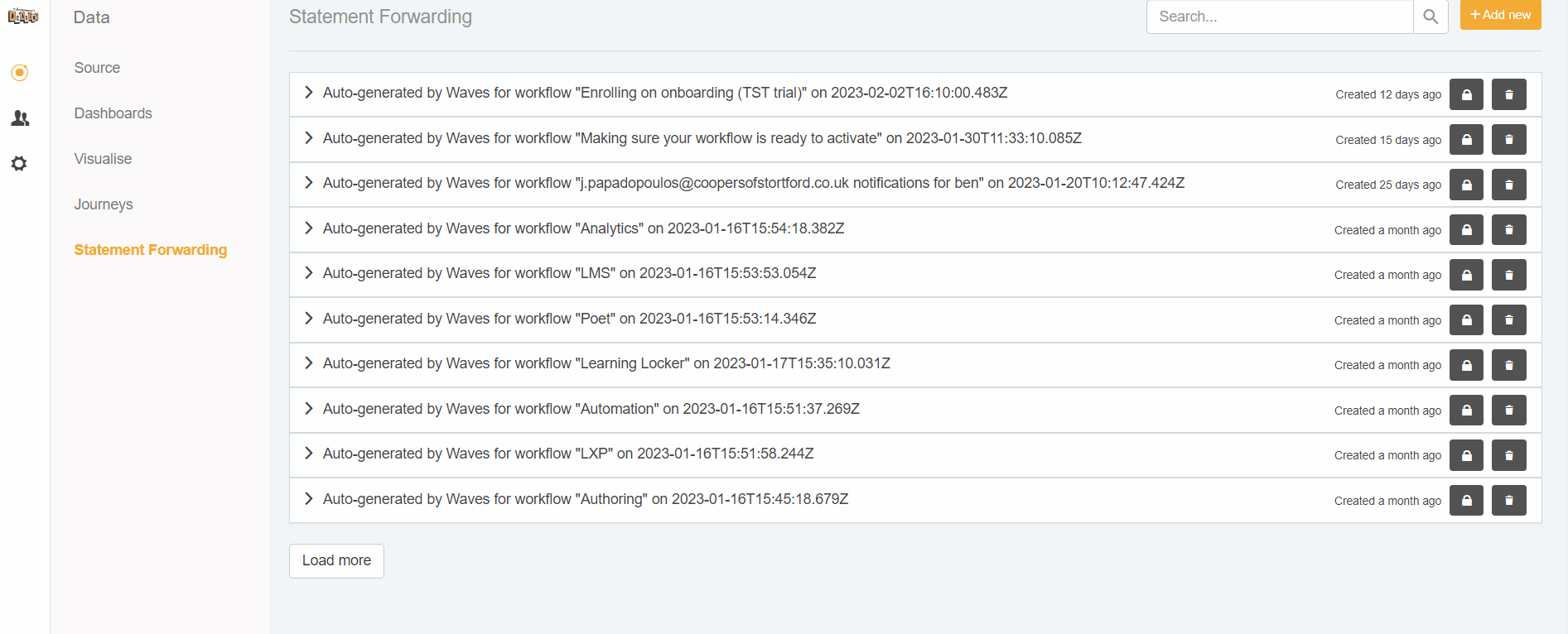Expand the "Automation" workflow entry
Viewport: 1568px width, 634px height.
(x=308, y=409)
